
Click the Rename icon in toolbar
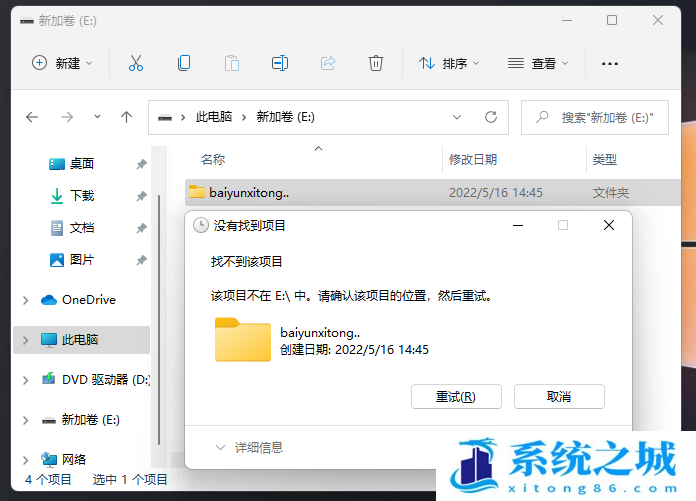tap(280, 63)
